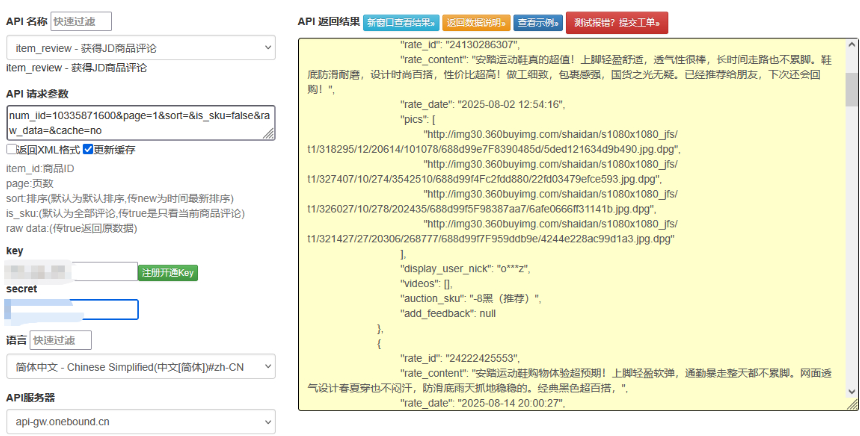This screenshot has height=436, width=860.
Task: Click into the secret input field
Action: click(72, 310)
